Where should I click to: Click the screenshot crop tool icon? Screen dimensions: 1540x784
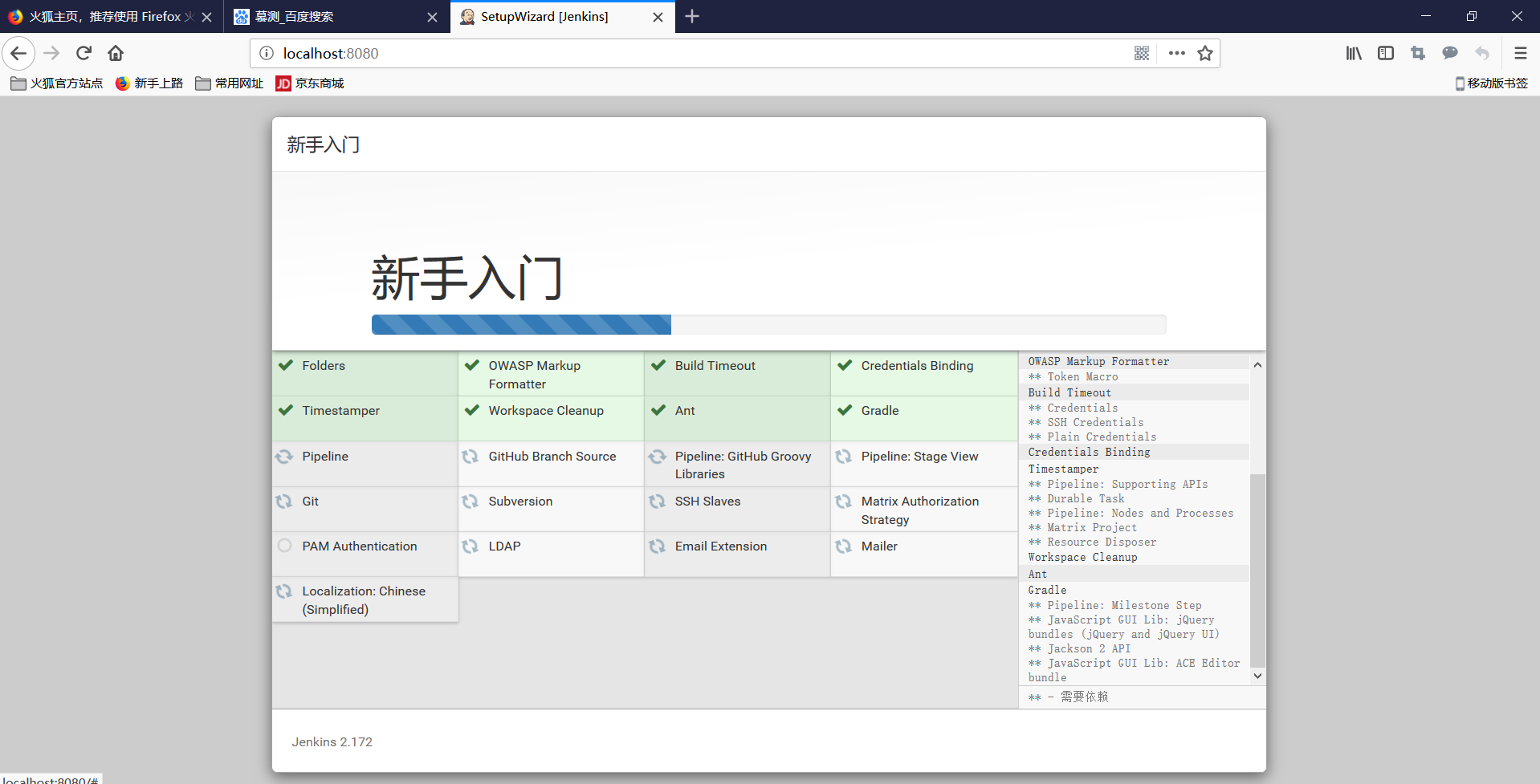(x=1418, y=54)
